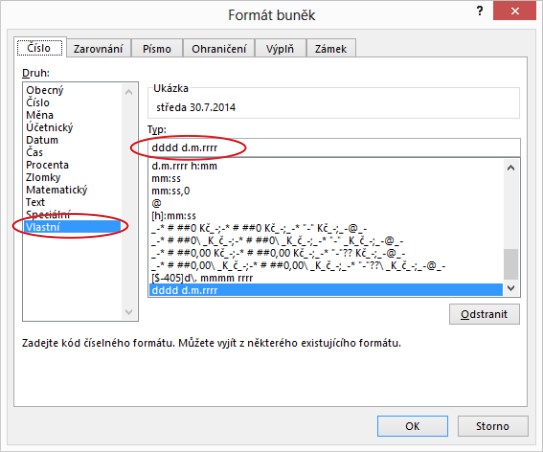
Task: Choose the Datum category in Druh list
Action: (42, 140)
